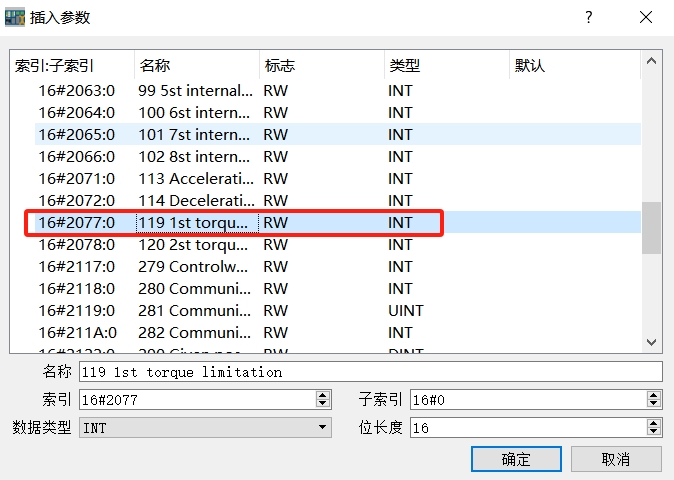Click the scrollbar up arrow
This screenshot has width=674, height=480.
pyautogui.click(x=652, y=62)
